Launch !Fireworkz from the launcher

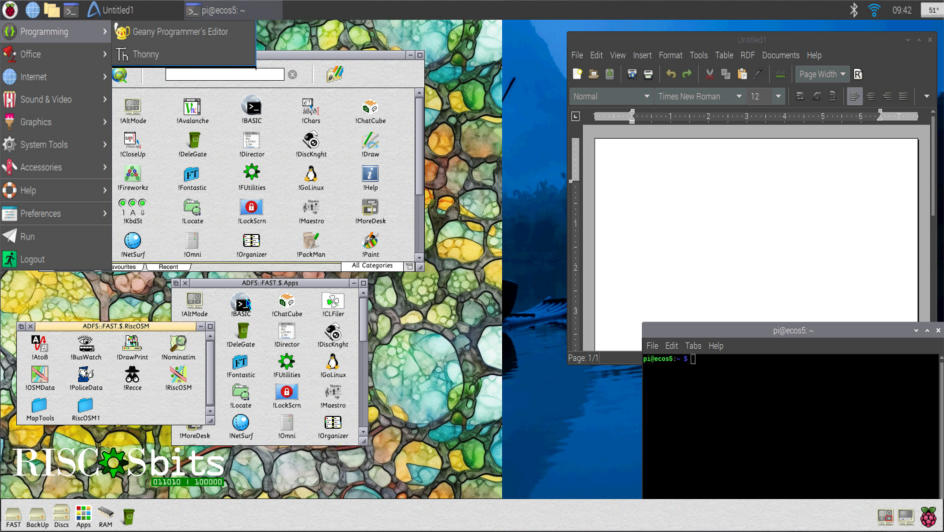click(132, 178)
